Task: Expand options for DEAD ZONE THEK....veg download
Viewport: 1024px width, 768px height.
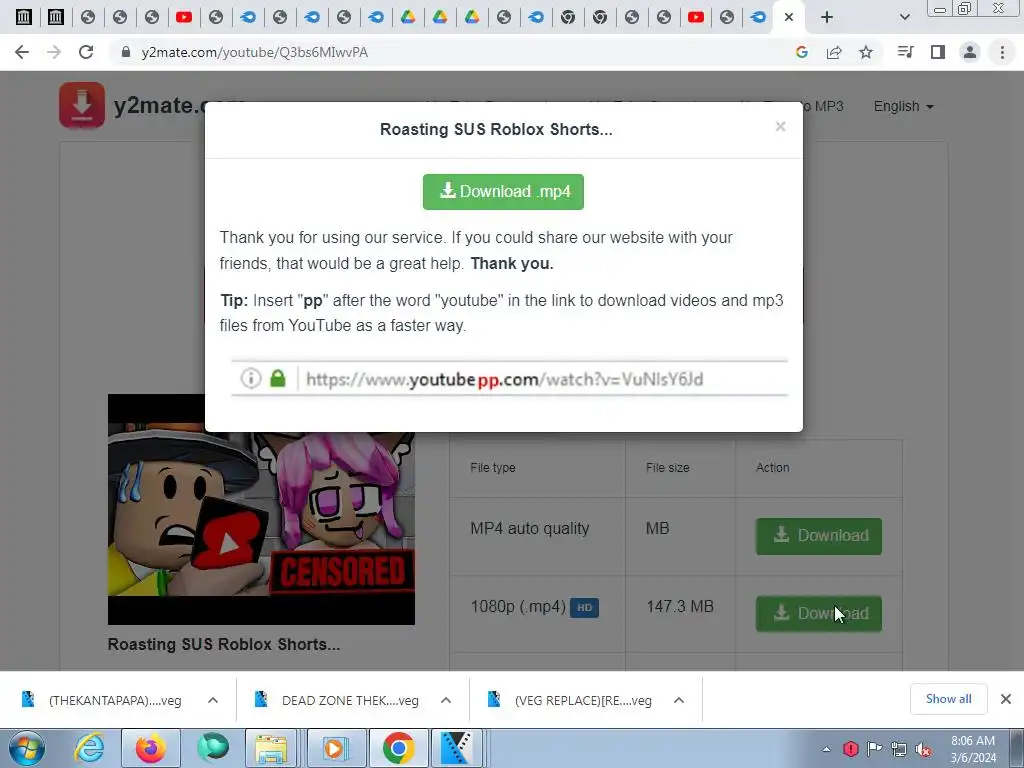Action: pyautogui.click(x=446, y=700)
